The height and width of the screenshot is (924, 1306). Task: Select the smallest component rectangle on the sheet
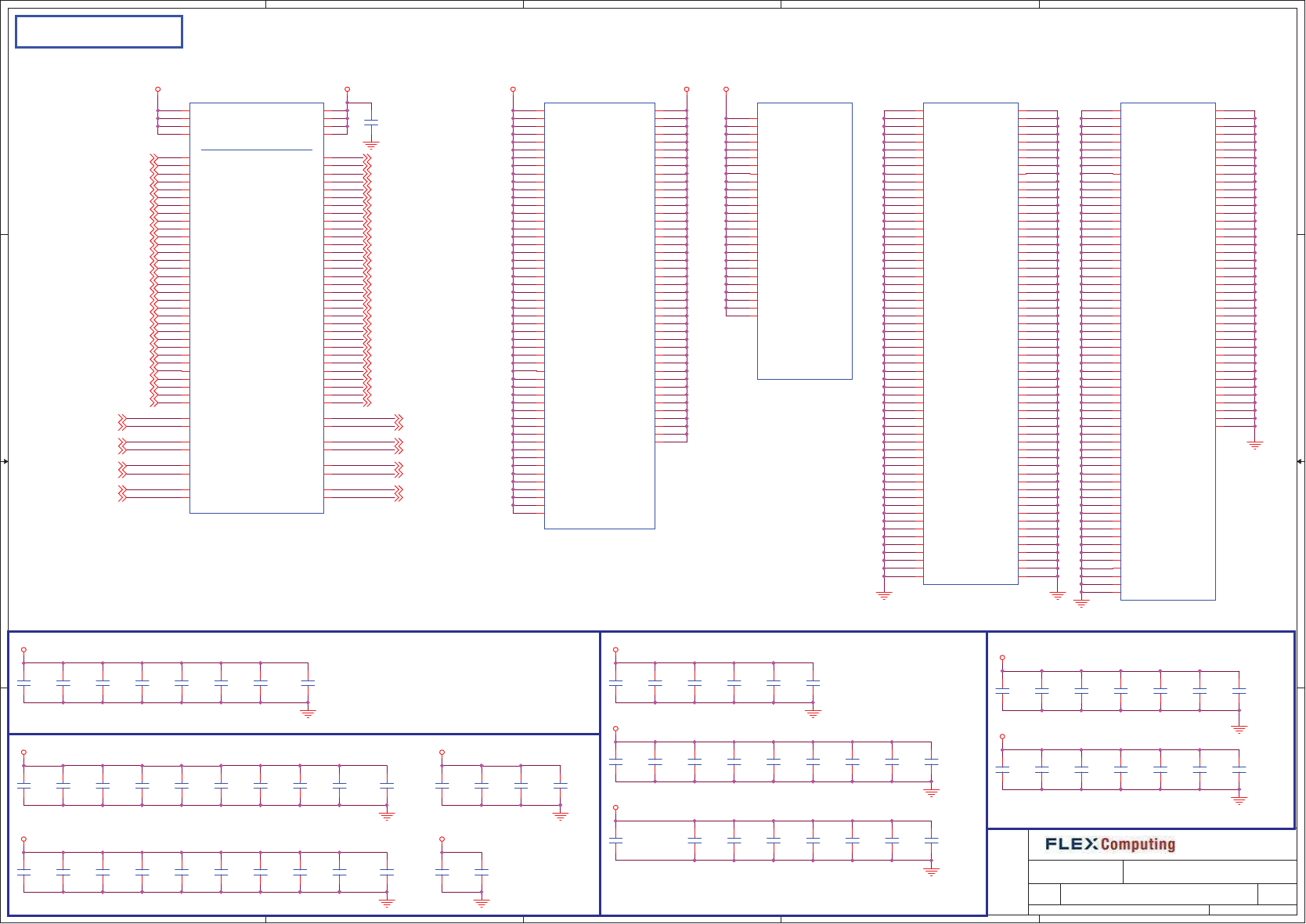click(x=805, y=241)
